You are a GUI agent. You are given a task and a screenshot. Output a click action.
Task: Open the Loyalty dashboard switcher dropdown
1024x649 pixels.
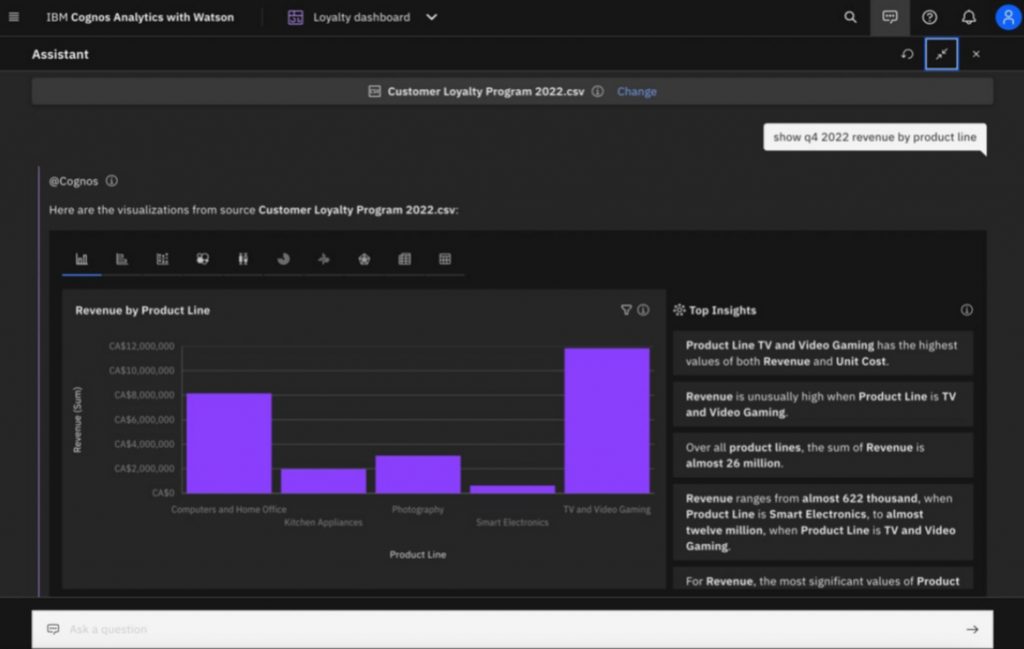[x=432, y=17]
